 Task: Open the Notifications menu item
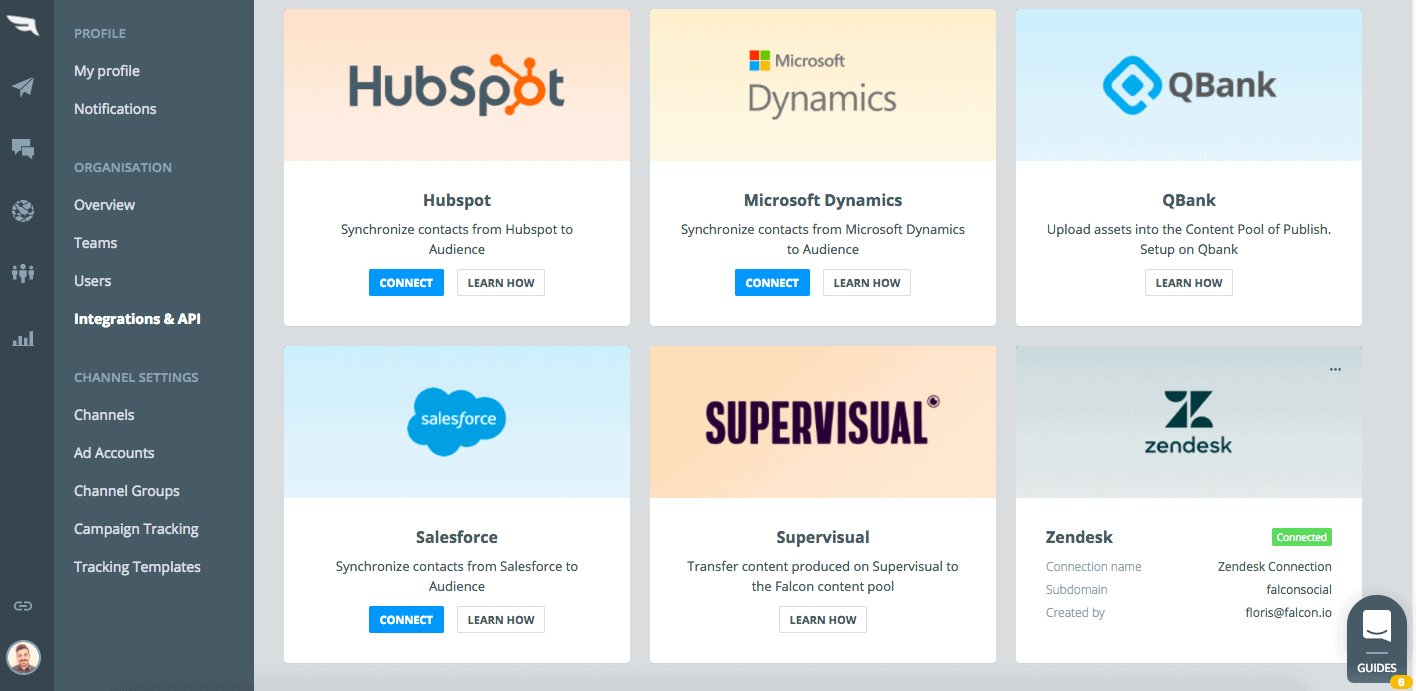click(x=115, y=109)
